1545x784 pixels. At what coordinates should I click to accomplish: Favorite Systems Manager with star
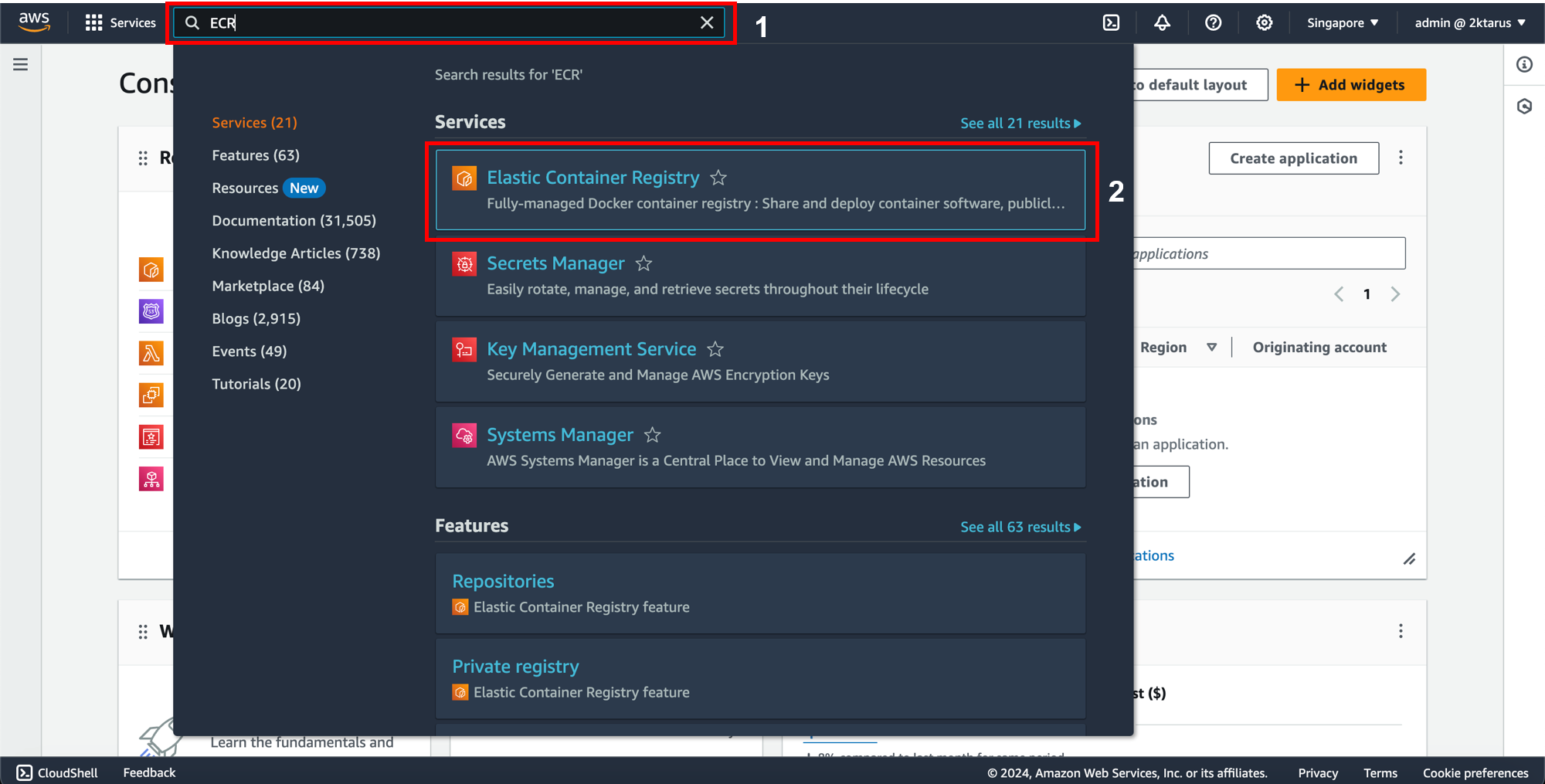[x=653, y=435]
